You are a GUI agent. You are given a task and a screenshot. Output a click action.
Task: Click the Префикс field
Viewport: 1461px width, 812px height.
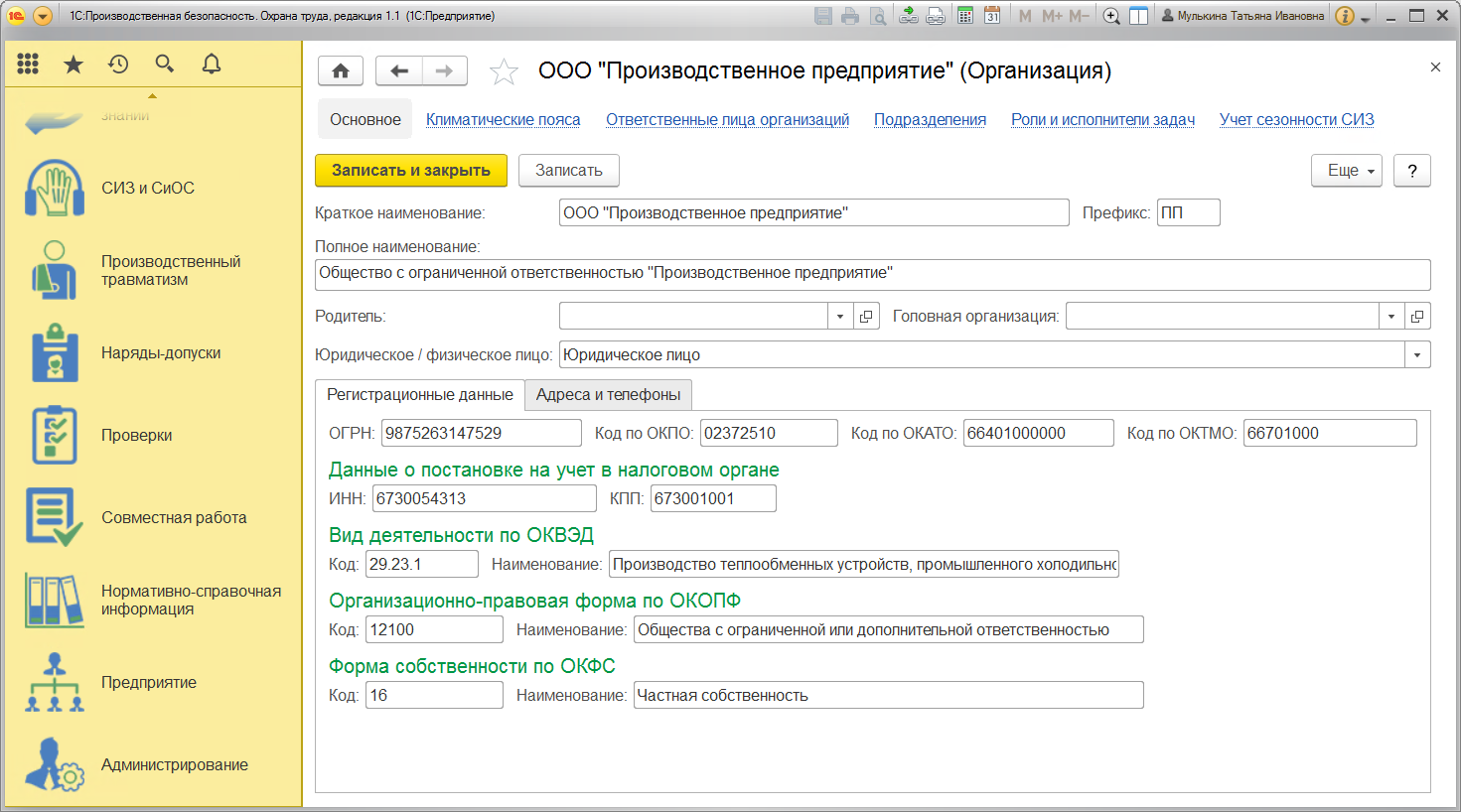[x=1189, y=213]
